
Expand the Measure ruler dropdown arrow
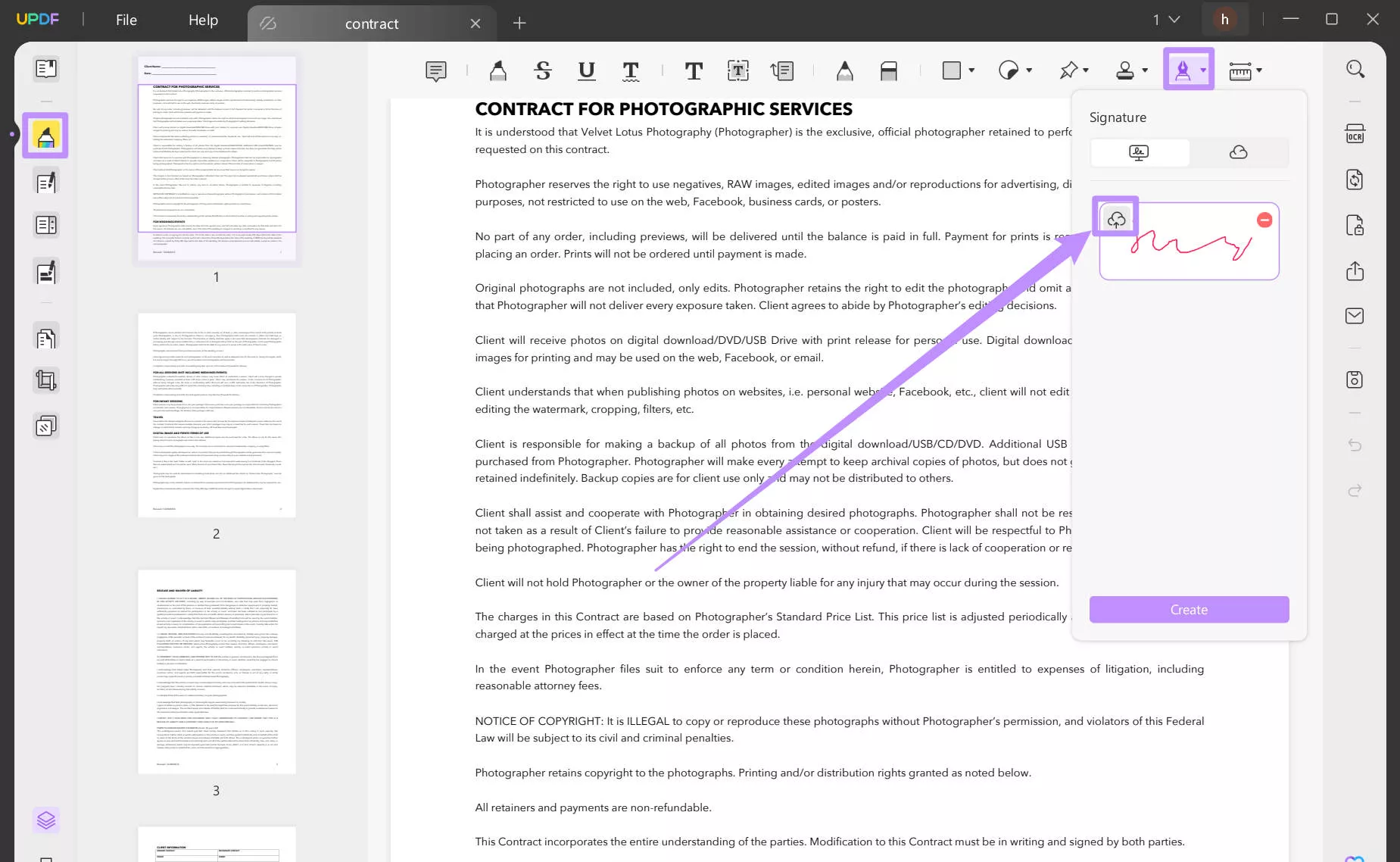click(1259, 70)
